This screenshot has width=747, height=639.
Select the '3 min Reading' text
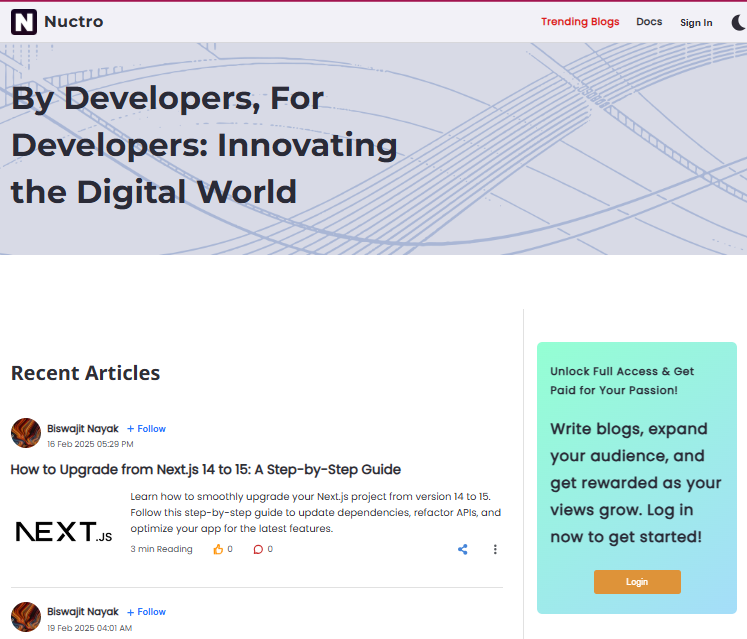[x=162, y=549]
